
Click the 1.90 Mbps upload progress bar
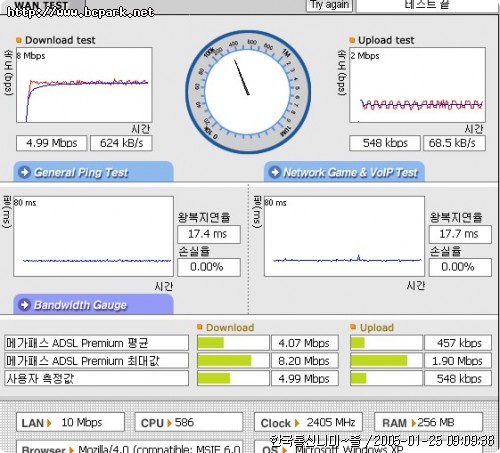click(x=386, y=361)
